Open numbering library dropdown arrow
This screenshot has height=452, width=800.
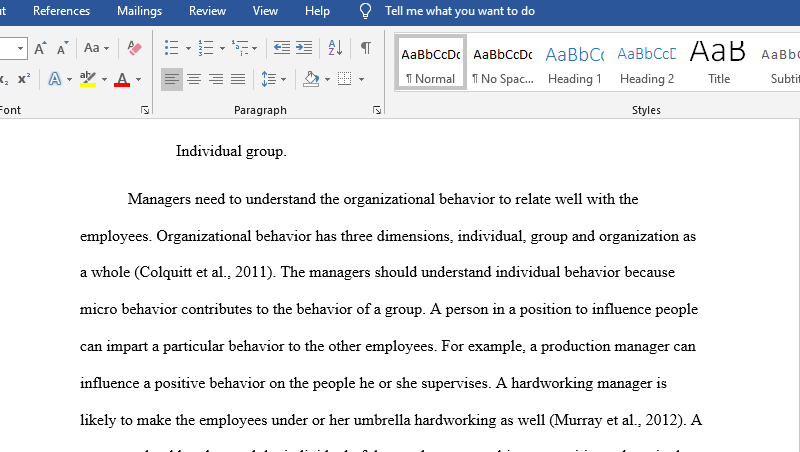point(222,48)
